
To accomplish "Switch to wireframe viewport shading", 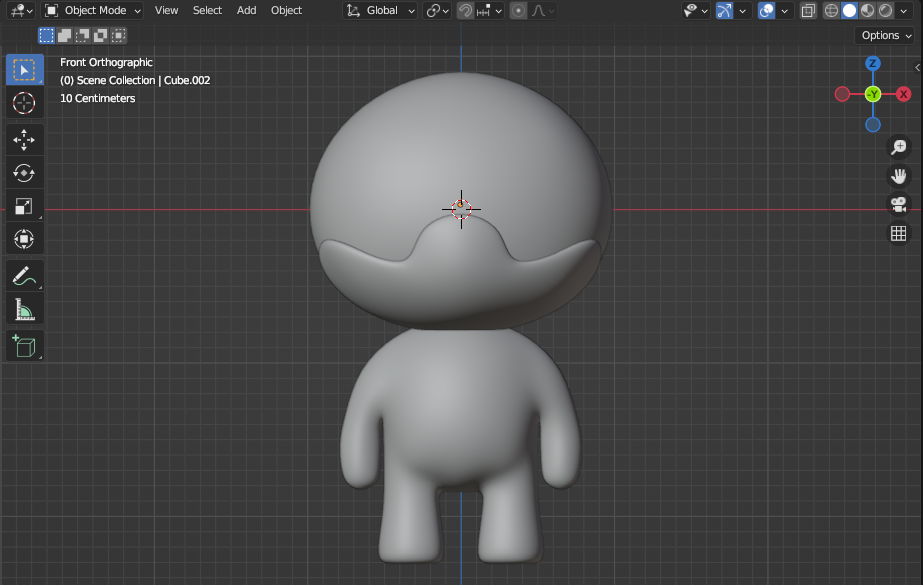I will click(831, 10).
